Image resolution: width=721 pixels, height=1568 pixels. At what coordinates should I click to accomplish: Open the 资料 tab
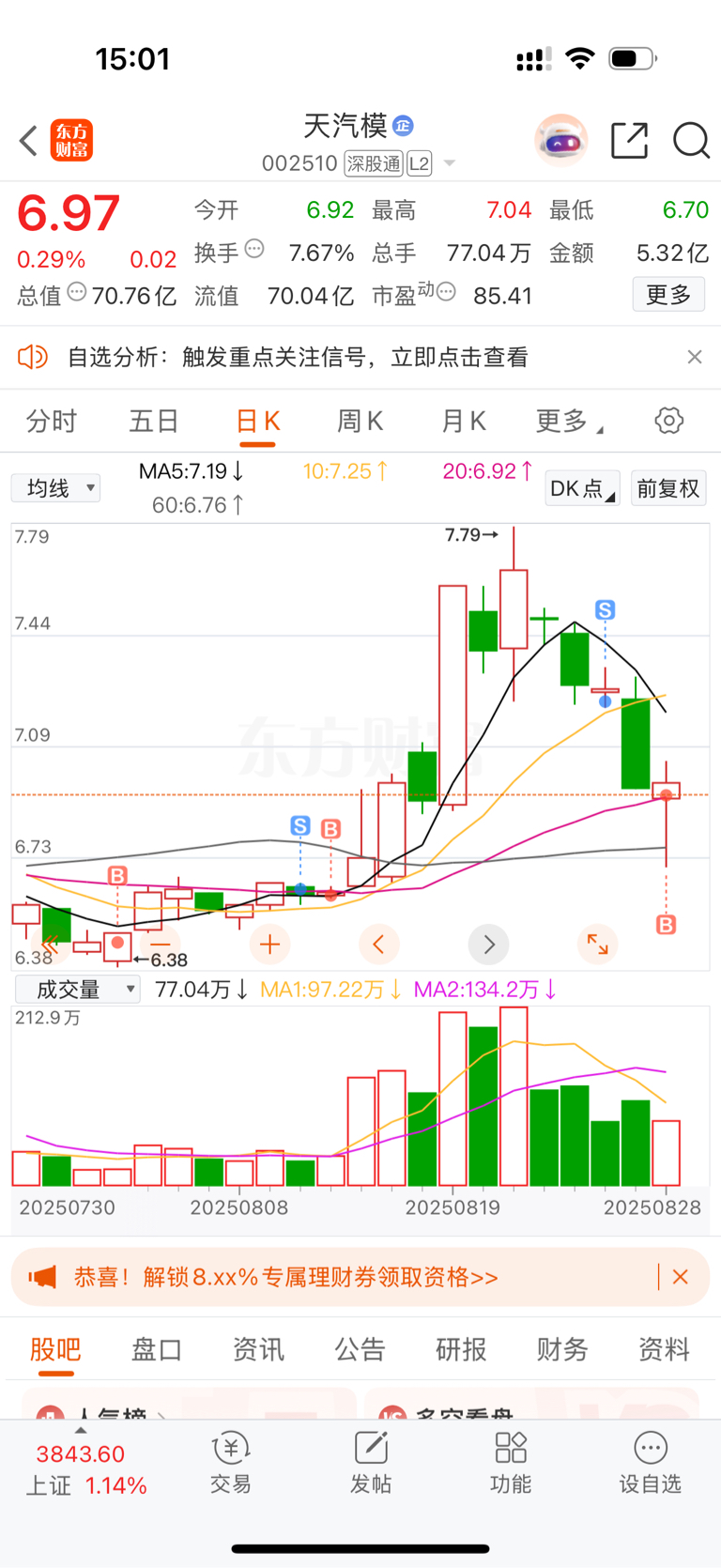(x=664, y=1349)
